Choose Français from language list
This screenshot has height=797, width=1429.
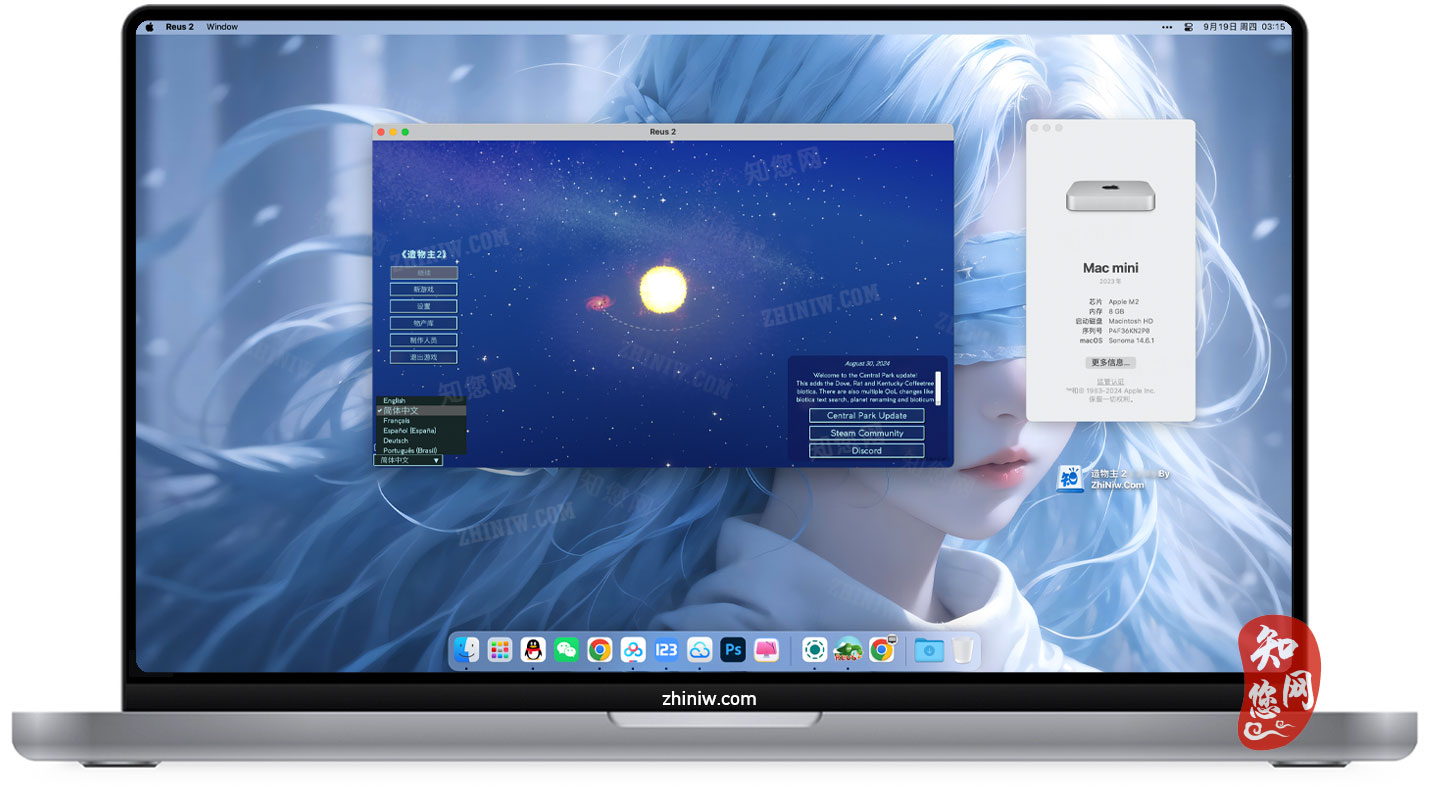tap(421, 420)
